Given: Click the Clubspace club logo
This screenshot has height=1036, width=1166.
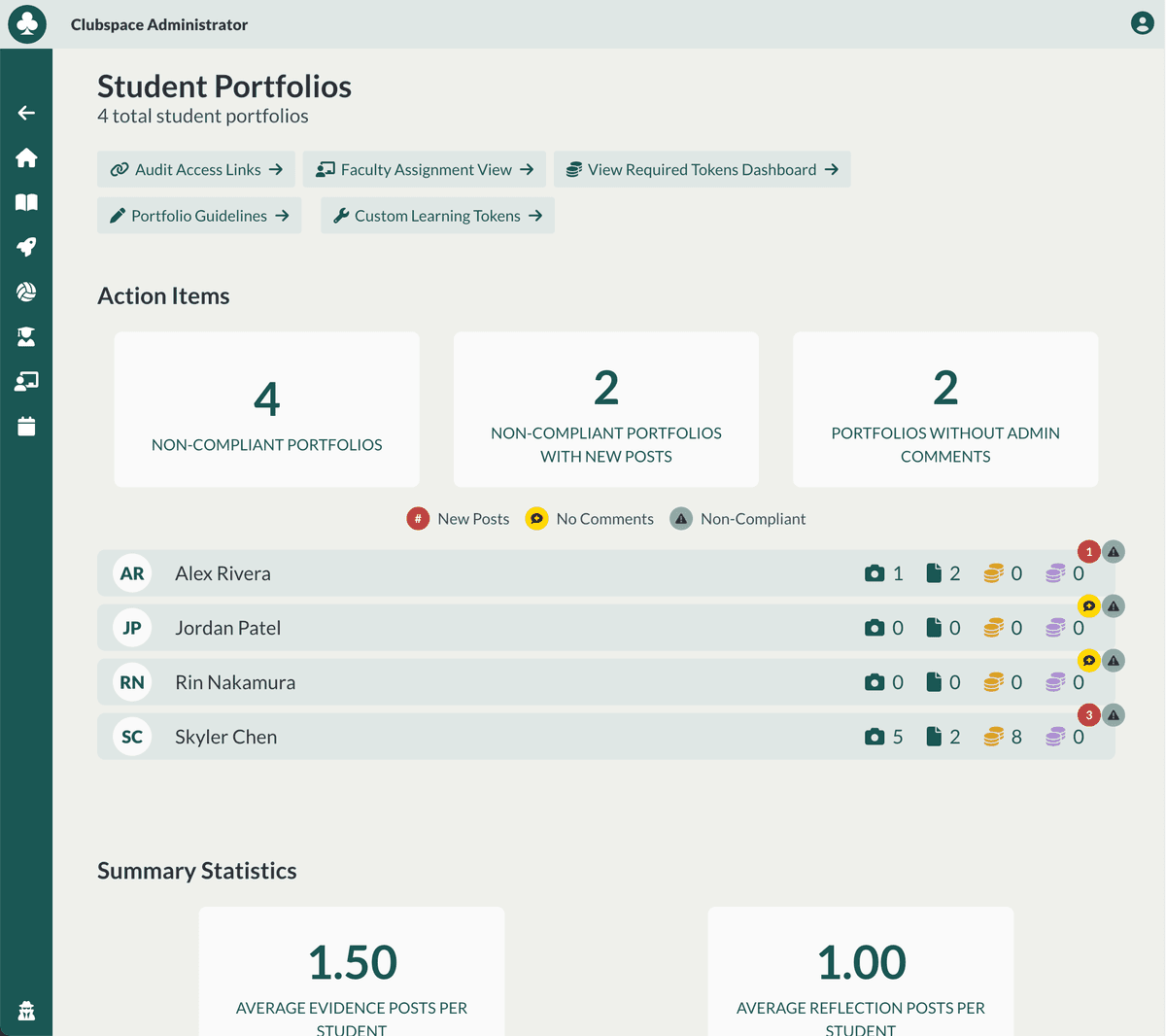Looking at the screenshot, I should (27, 24).
